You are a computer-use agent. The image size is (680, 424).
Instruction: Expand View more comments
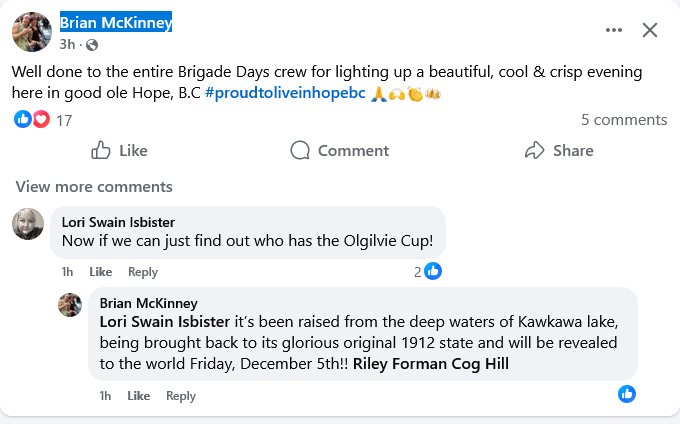coord(94,187)
